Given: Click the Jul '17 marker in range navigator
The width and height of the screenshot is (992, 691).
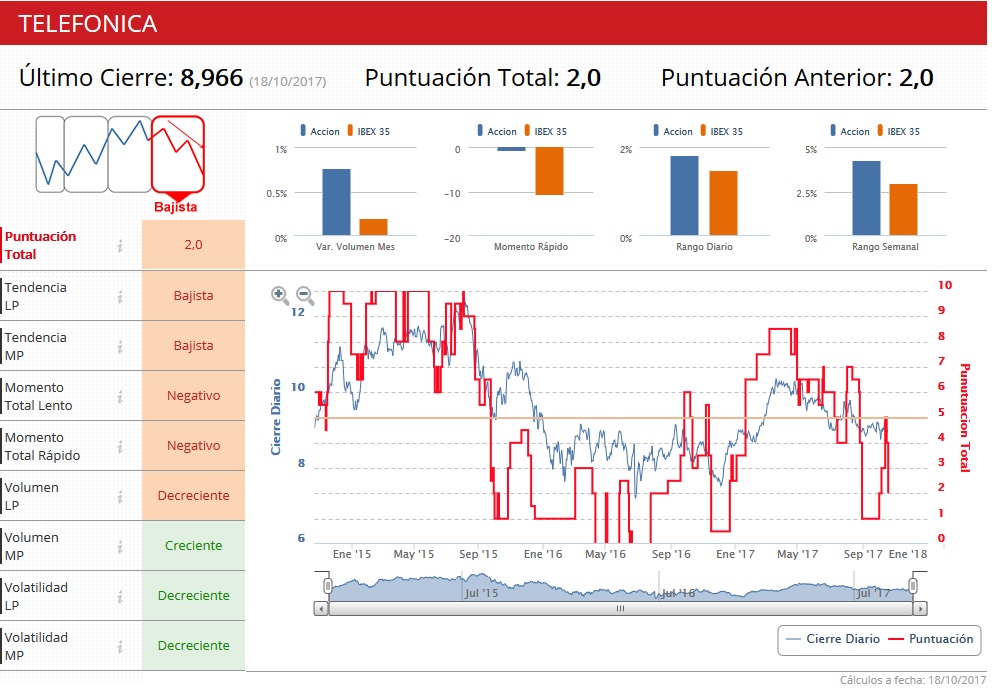Looking at the screenshot, I should pyautogui.click(x=873, y=593).
